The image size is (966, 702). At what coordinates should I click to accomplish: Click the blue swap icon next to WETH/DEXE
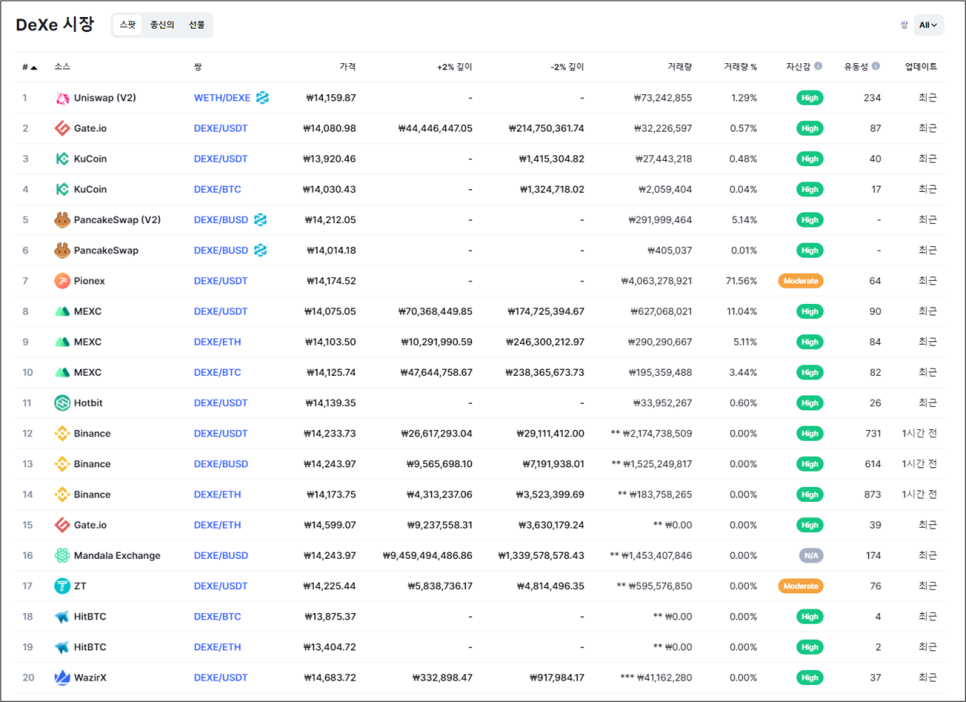(x=262, y=98)
